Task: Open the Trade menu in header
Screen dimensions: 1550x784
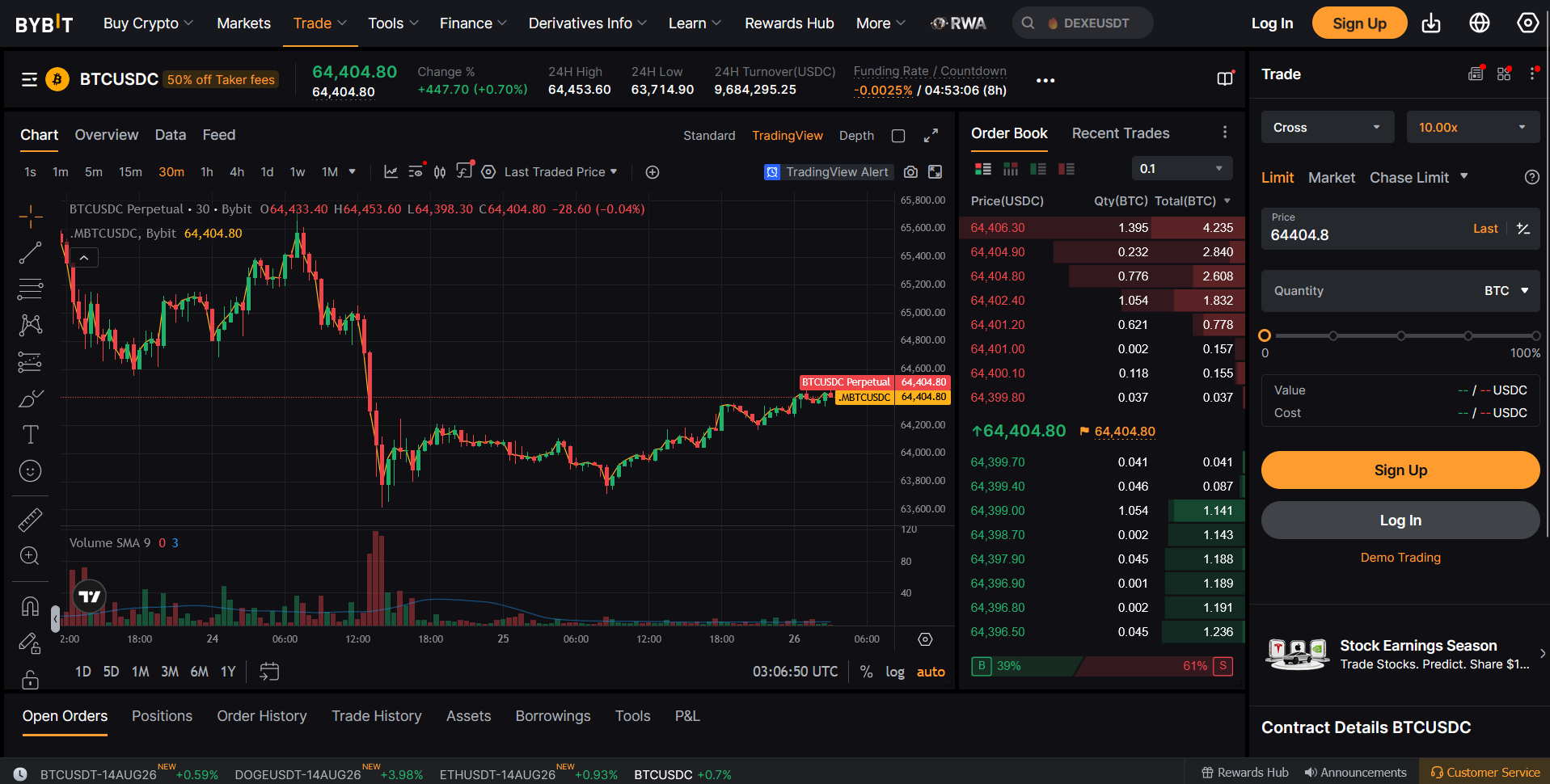Action: (319, 23)
